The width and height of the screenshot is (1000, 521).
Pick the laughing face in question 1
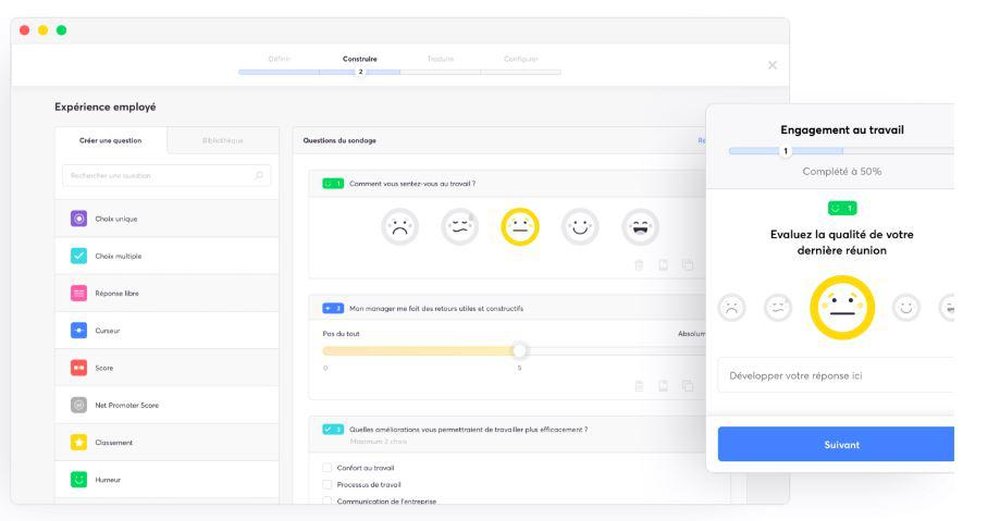point(640,227)
